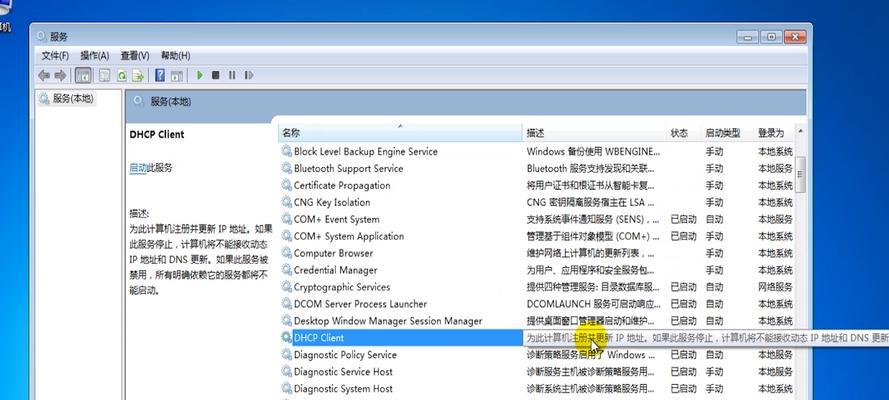Open the 操作(A) menu

pos(95,56)
